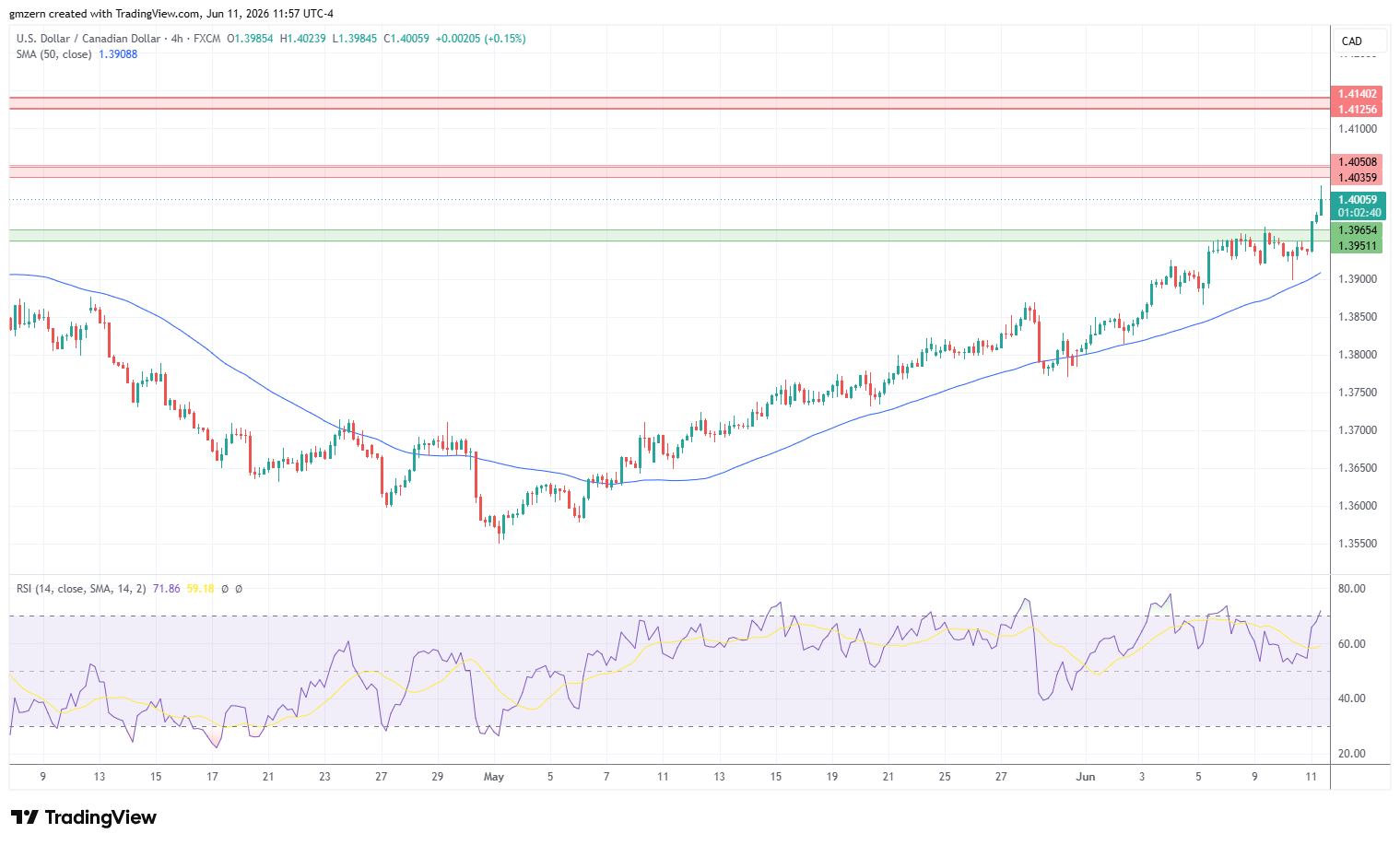Click the 1.36000 price axis label
This screenshot has width=1400, height=845.
click(1358, 506)
